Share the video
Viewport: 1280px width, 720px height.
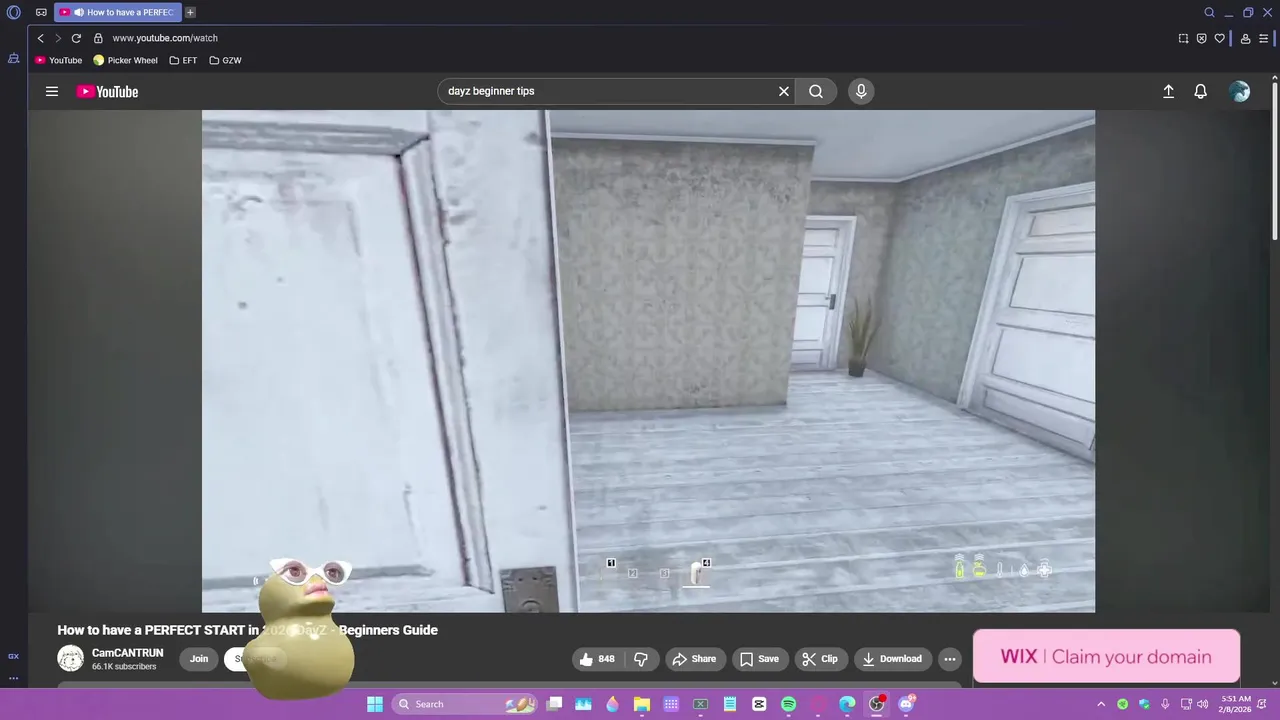coord(694,658)
